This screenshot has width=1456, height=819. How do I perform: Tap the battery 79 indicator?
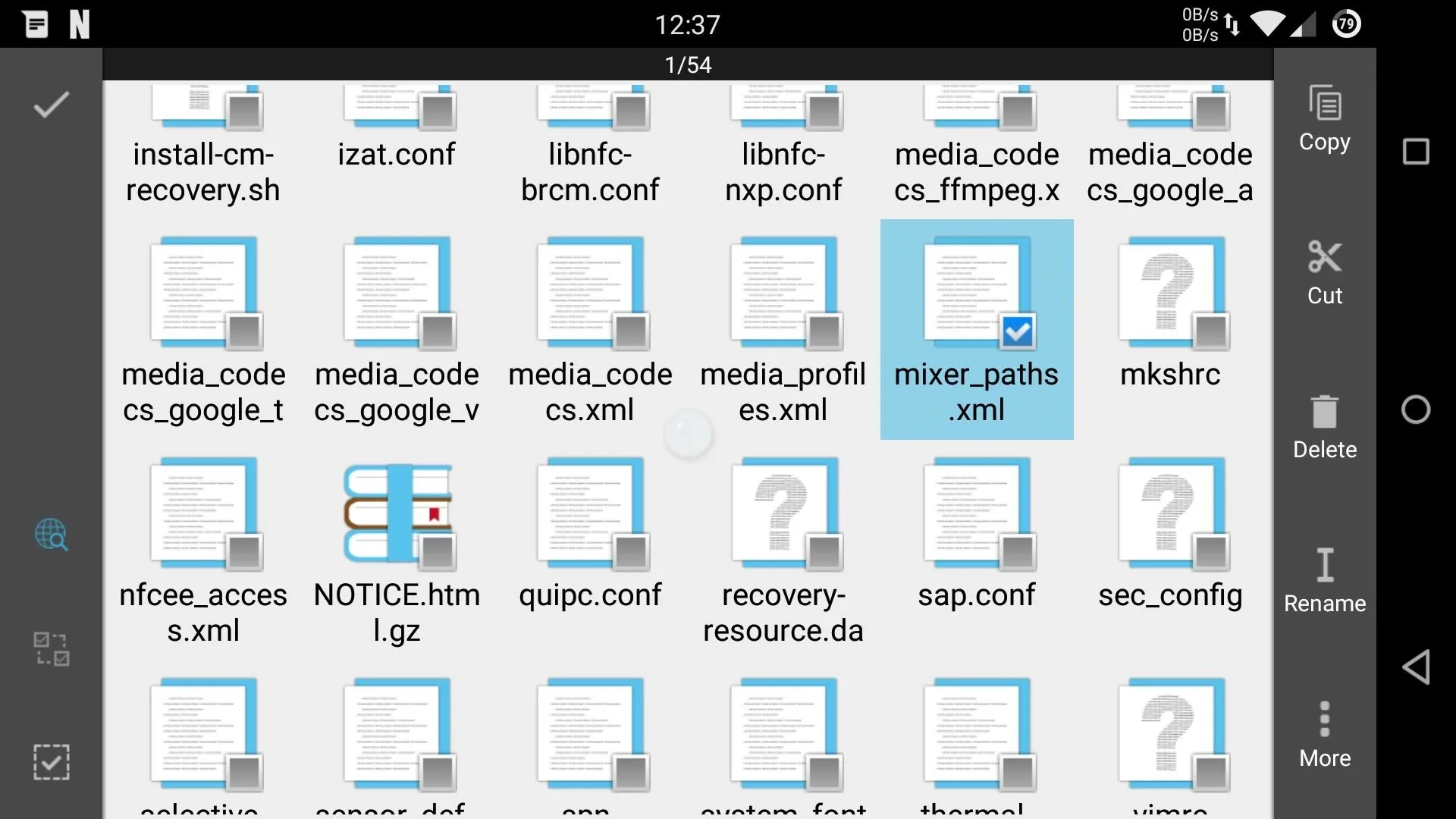(x=1347, y=24)
